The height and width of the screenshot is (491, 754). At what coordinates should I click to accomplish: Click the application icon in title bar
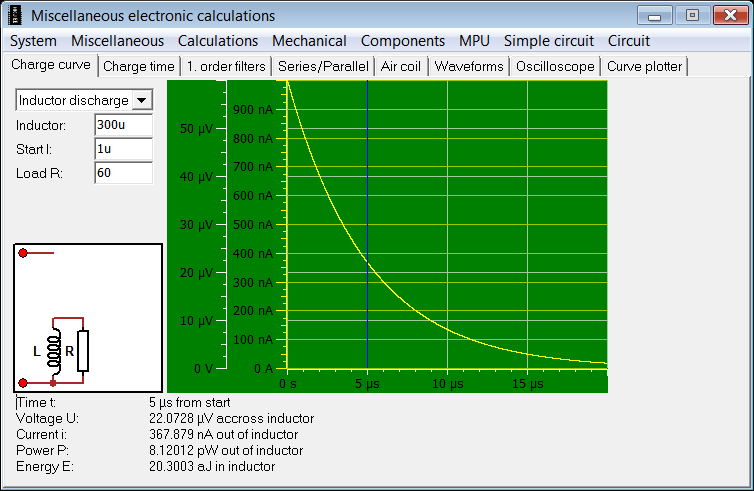click(15, 16)
